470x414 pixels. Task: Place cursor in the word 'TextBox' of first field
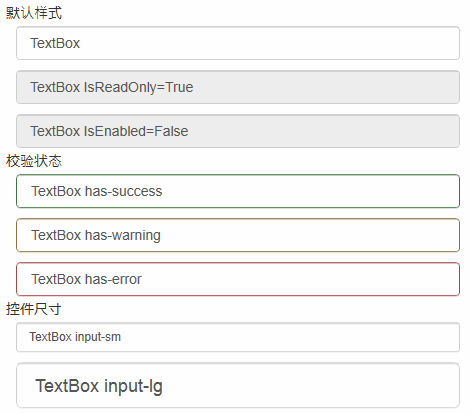click(55, 43)
